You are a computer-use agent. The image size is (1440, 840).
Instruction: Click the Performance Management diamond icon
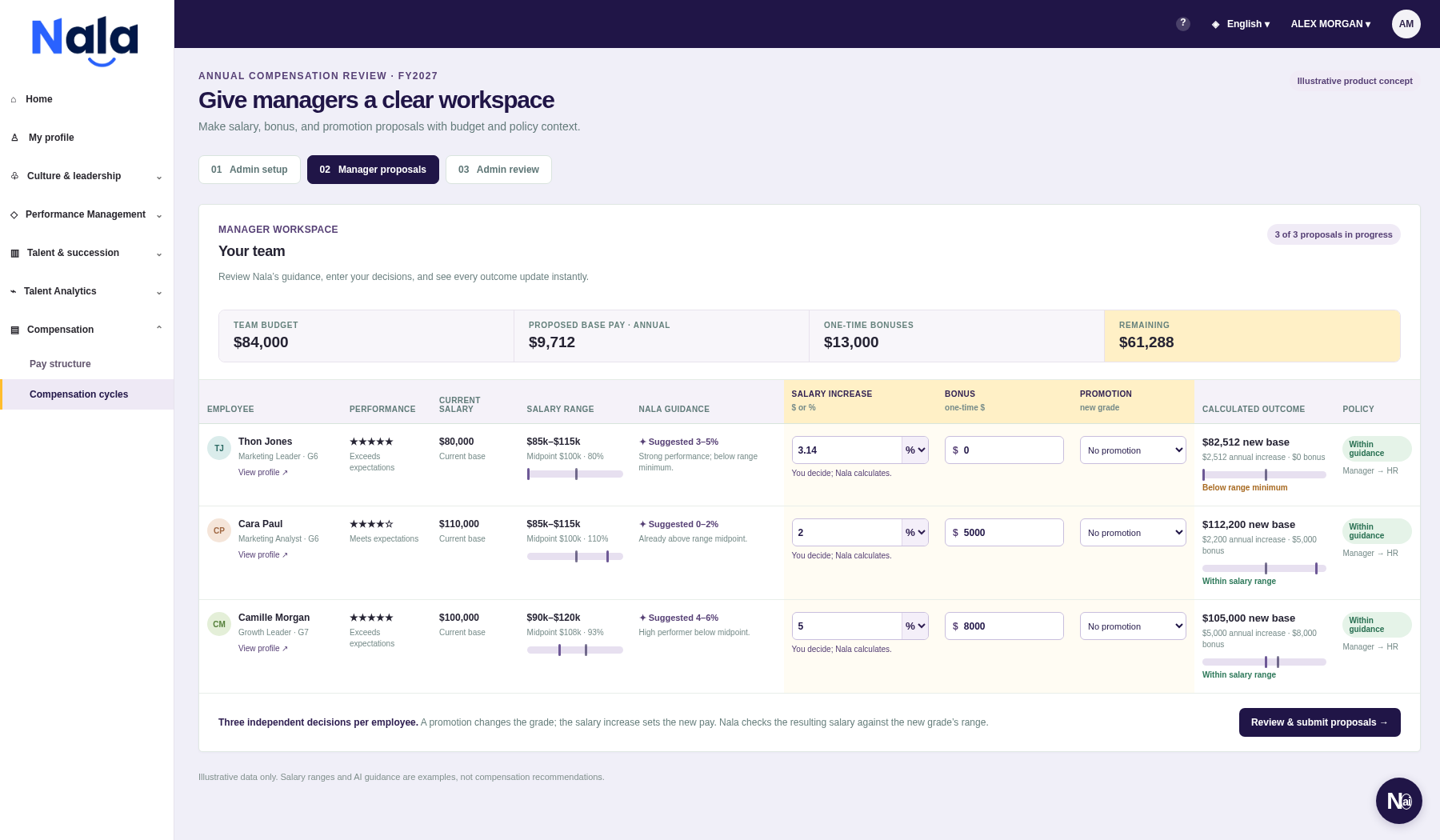click(14, 214)
